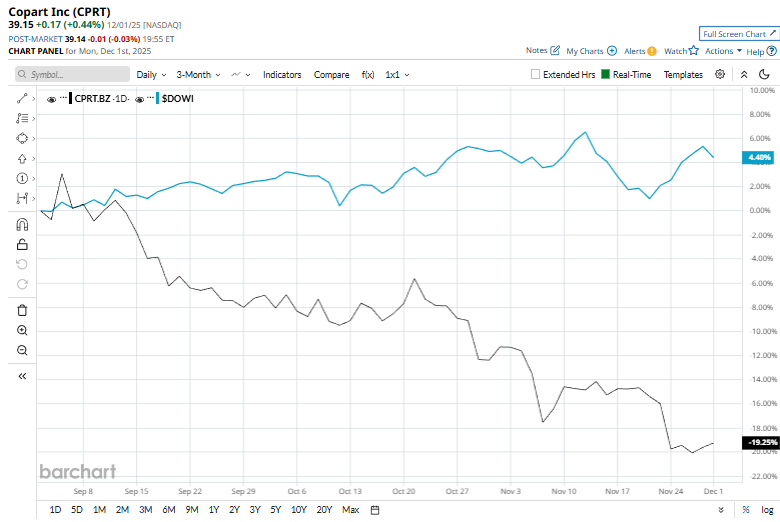780x522 pixels.
Task: Open Full Screen Chart
Action: coord(739,33)
